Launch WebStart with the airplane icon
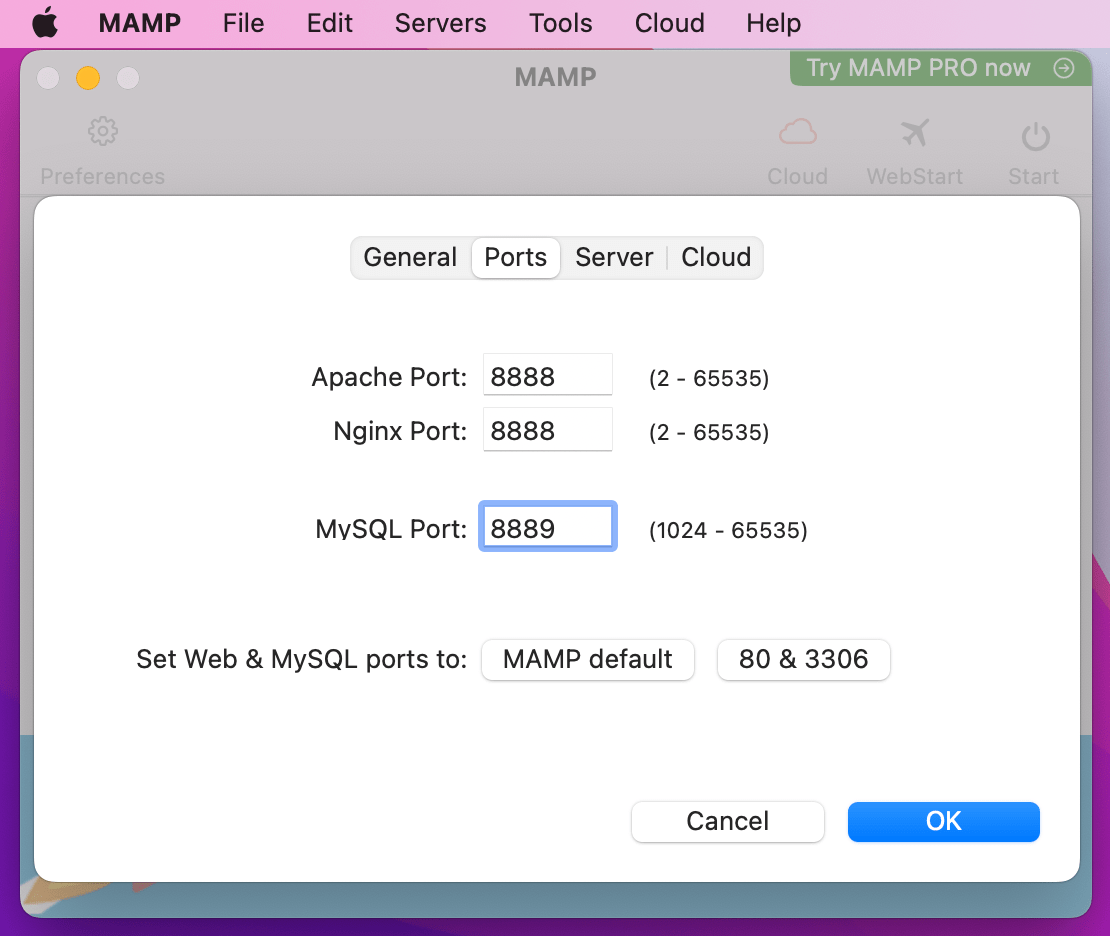Screen dimensions: 1110x936 (x=914, y=131)
